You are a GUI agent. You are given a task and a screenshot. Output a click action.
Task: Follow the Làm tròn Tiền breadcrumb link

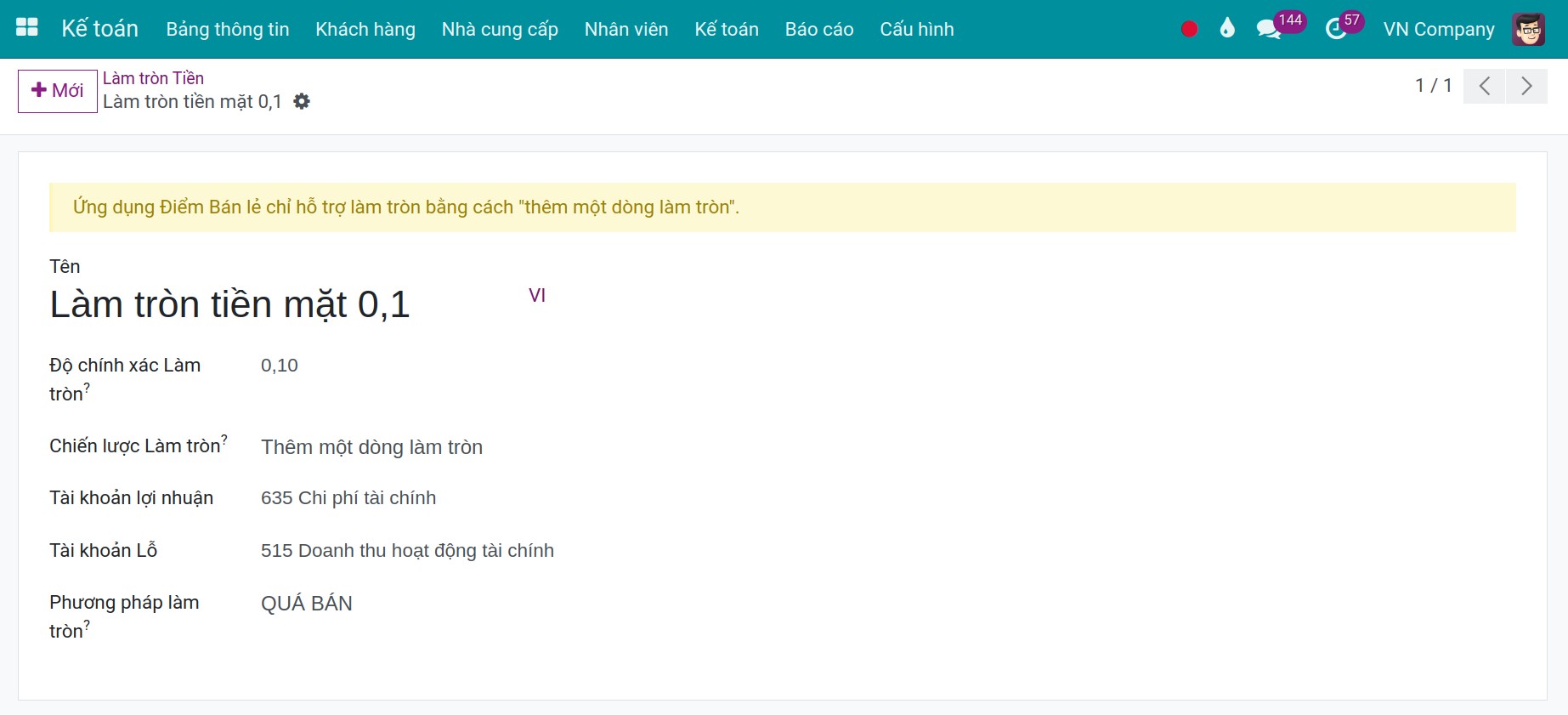coord(154,78)
